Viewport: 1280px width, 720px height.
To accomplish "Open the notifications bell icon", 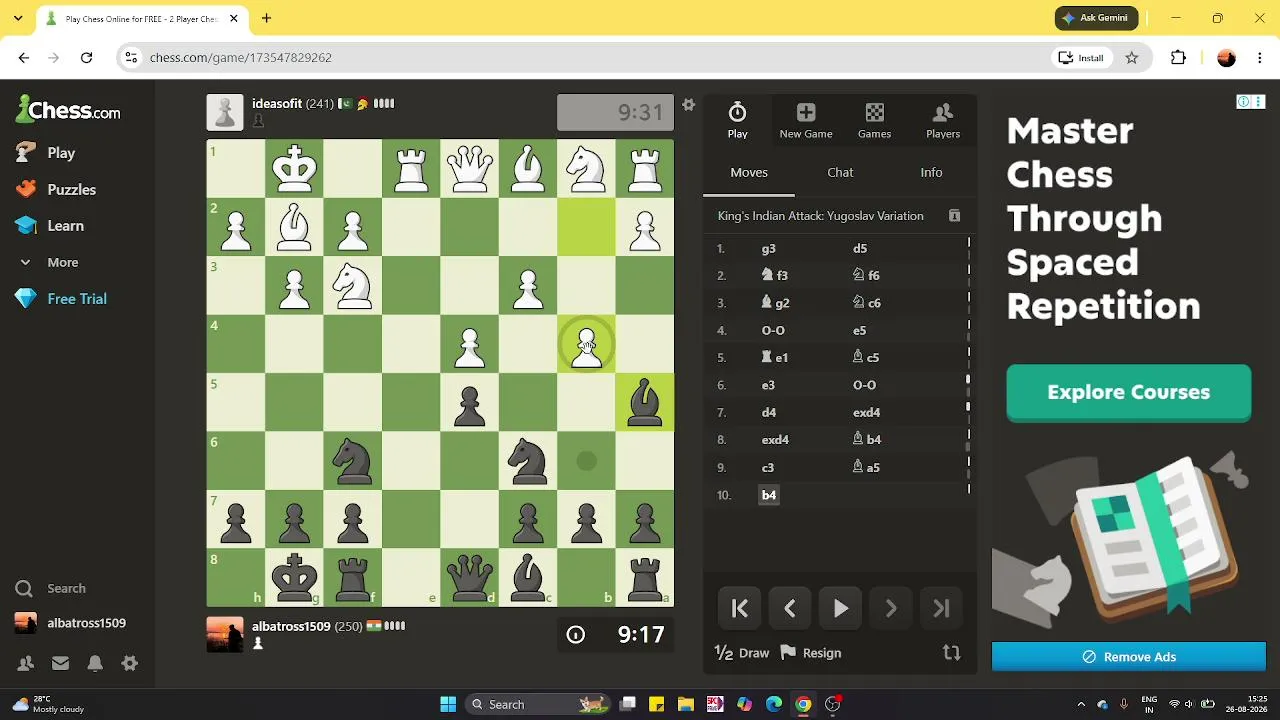I will coord(95,663).
